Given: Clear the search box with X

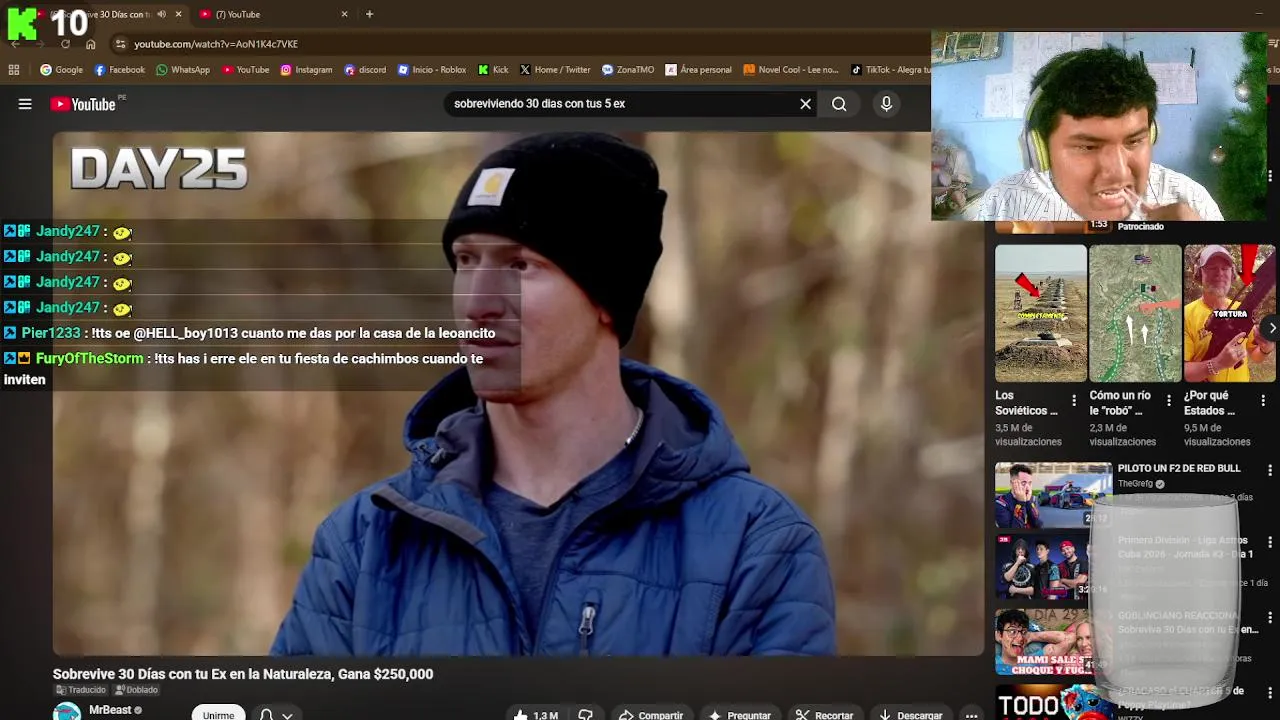Looking at the screenshot, I should coord(805,104).
